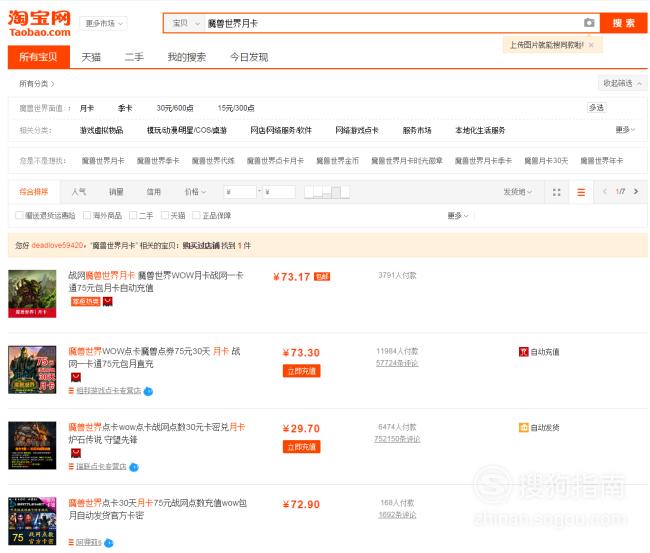Click the 多选 button
The width and height of the screenshot is (650, 553).
(x=597, y=108)
